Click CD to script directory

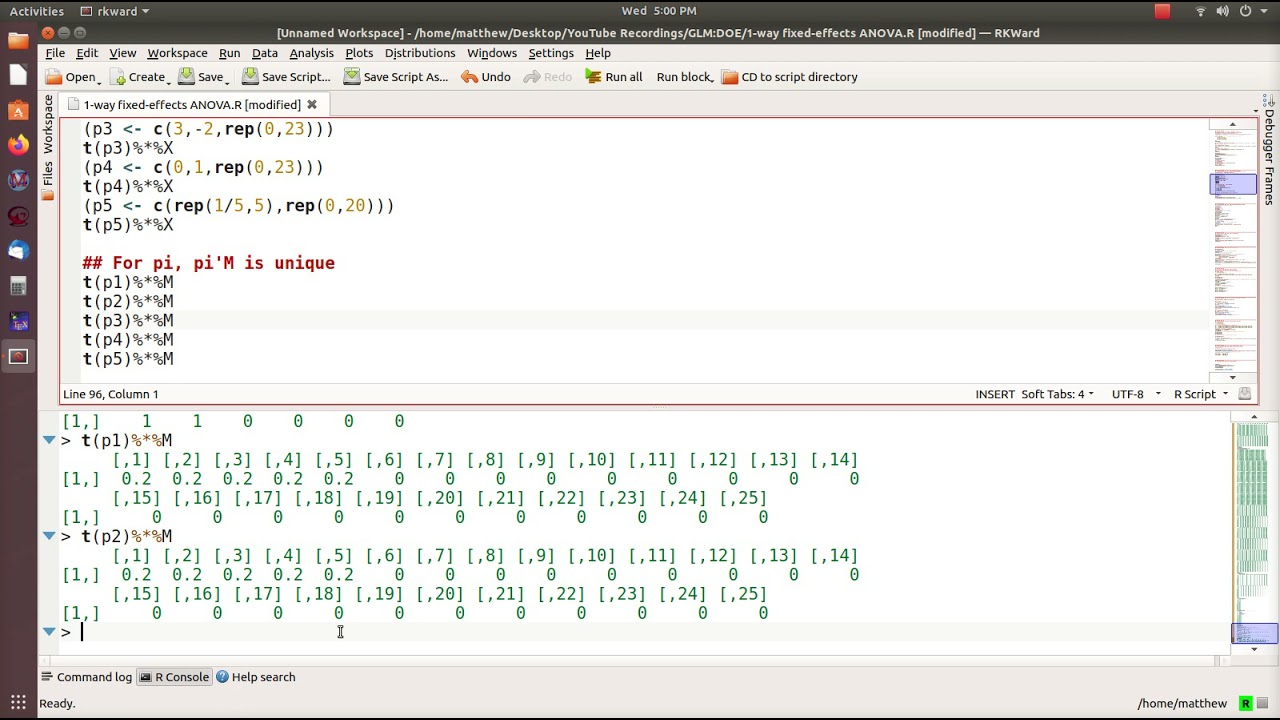click(790, 77)
